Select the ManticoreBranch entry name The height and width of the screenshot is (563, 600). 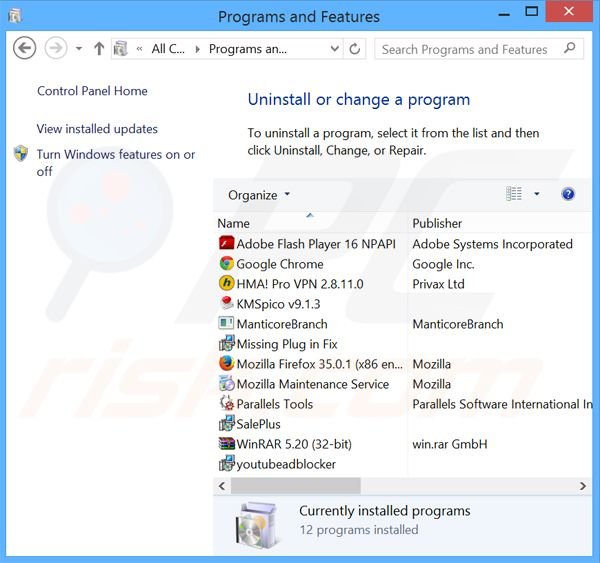pos(282,324)
